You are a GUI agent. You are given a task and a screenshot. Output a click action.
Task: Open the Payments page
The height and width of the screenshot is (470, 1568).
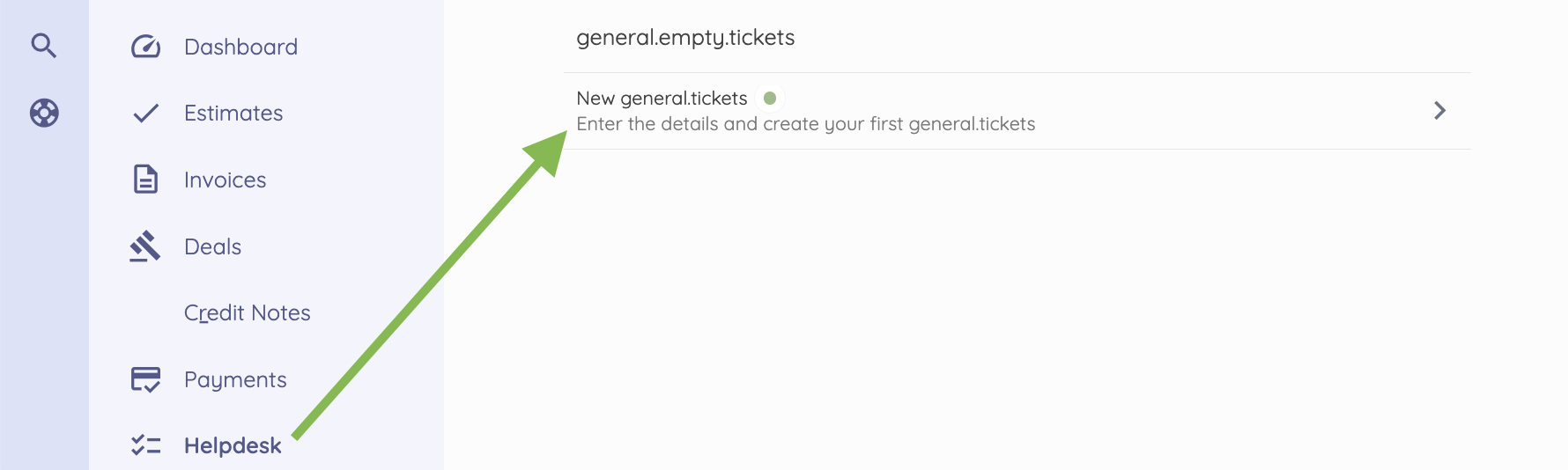(235, 379)
